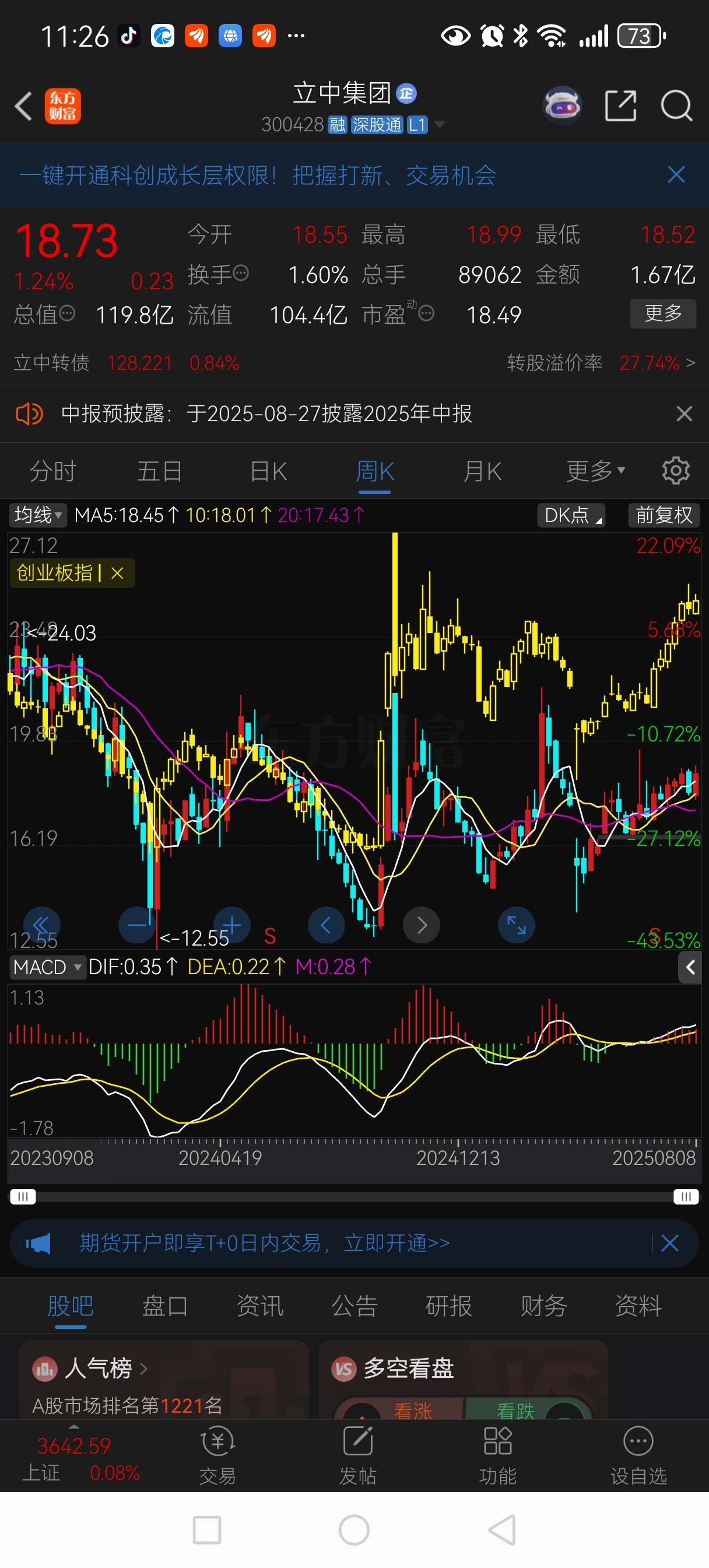
Task: Move chart cursor left arrow
Action: (x=326, y=925)
